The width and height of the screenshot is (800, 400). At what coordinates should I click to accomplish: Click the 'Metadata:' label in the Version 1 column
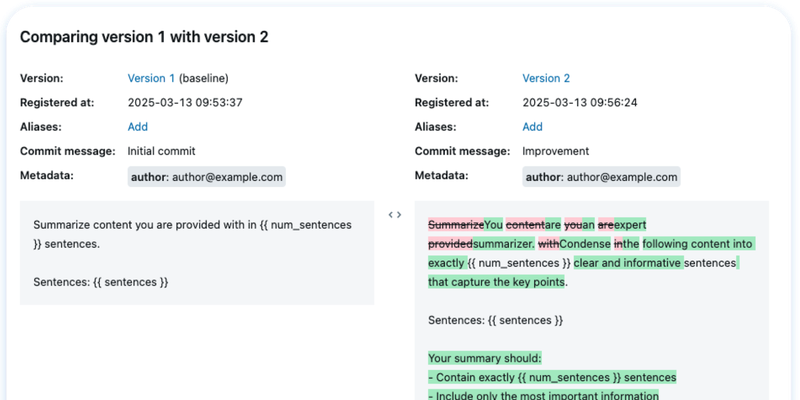tap(47, 176)
